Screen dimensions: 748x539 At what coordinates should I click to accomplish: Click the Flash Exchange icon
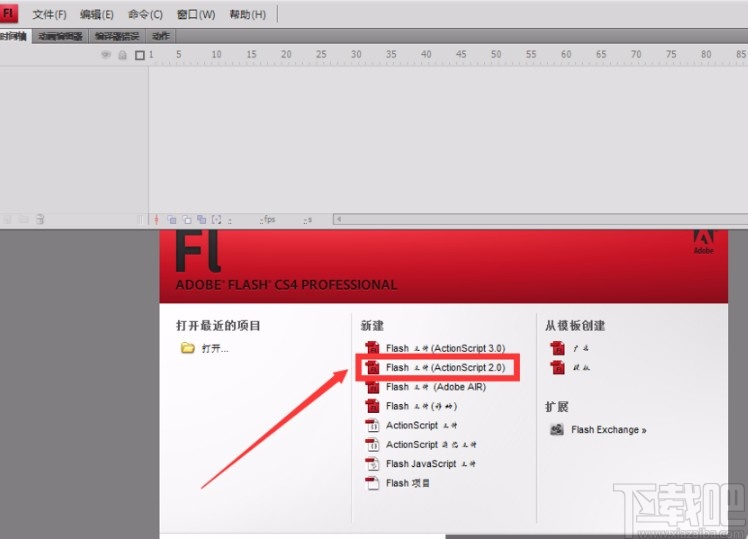pos(557,429)
